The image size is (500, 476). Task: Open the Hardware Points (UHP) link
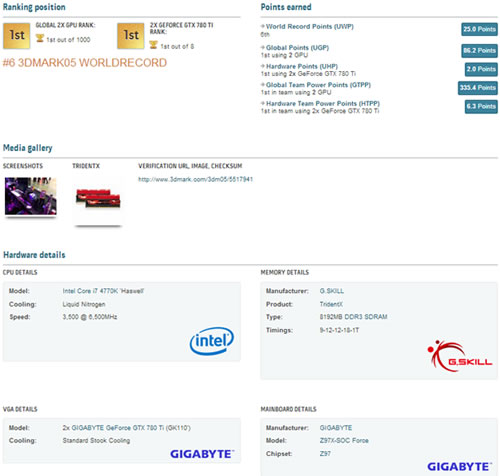(302, 66)
